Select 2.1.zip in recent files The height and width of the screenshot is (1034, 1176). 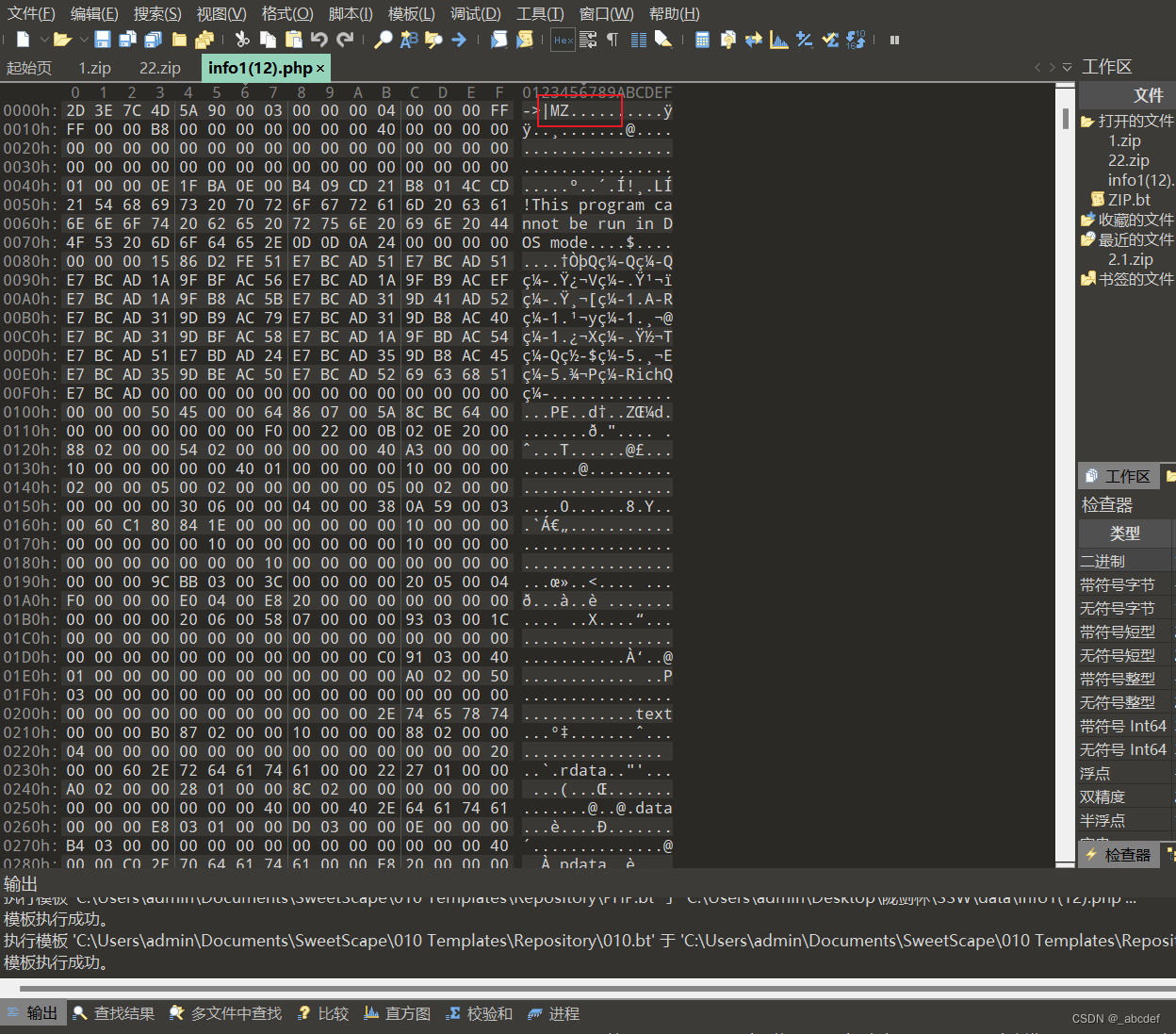(1131, 259)
